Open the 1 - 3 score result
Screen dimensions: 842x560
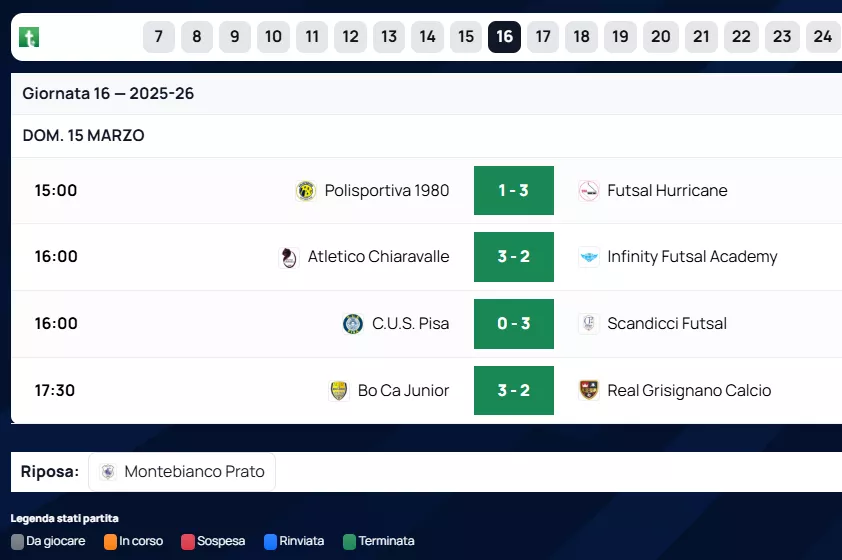click(x=513, y=191)
